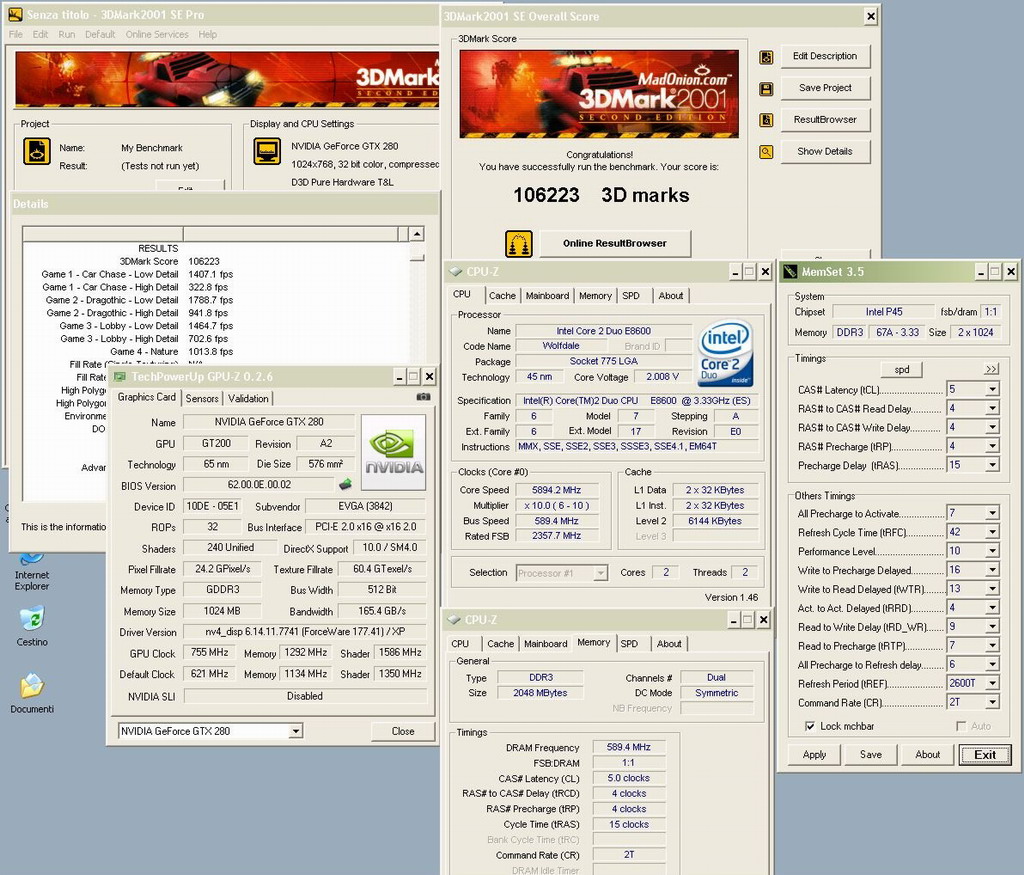The height and width of the screenshot is (875, 1024).
Task: Open the Command Rate (CR) dropdown in MemSet
Action: click(x=992, y=703)
